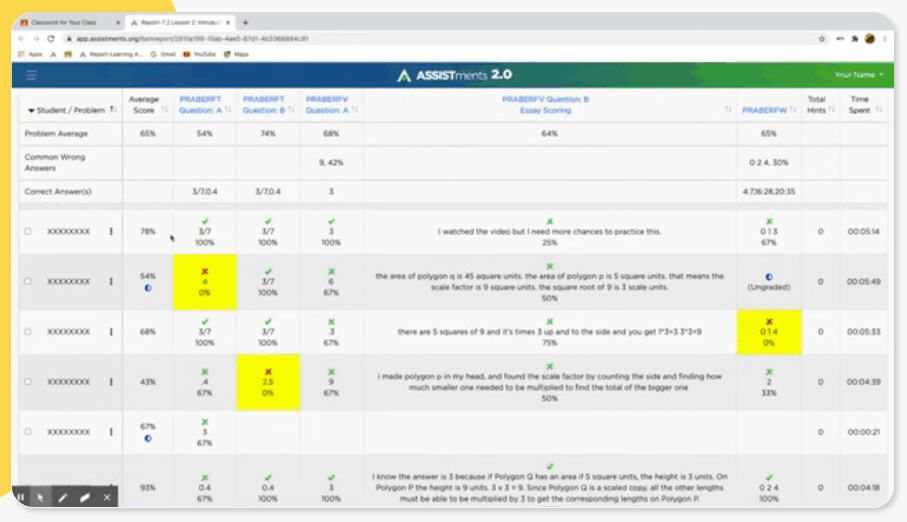
Task: Go back using the browser back arrow
Action: 21,39
